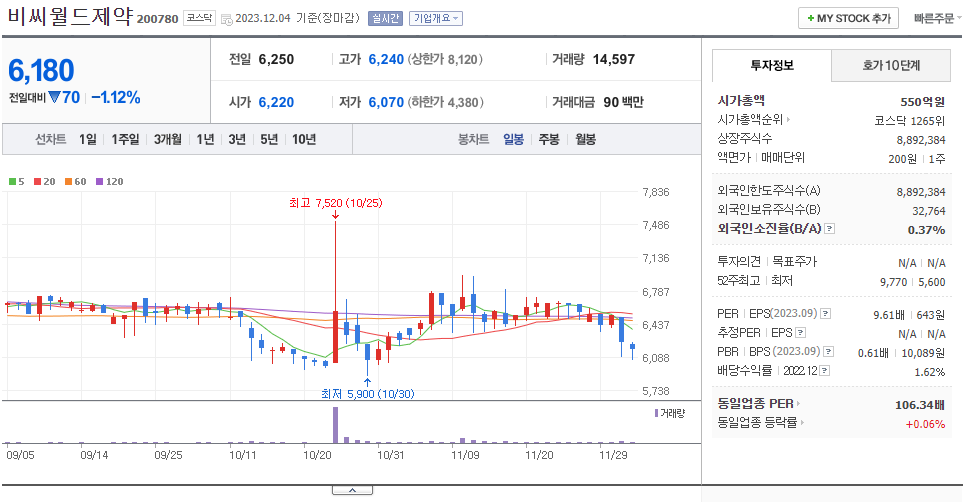The height and width of the screenshot is (502, 965).
Task: Click the 저가 value 6,070
Action: click(x=386, y=102)
